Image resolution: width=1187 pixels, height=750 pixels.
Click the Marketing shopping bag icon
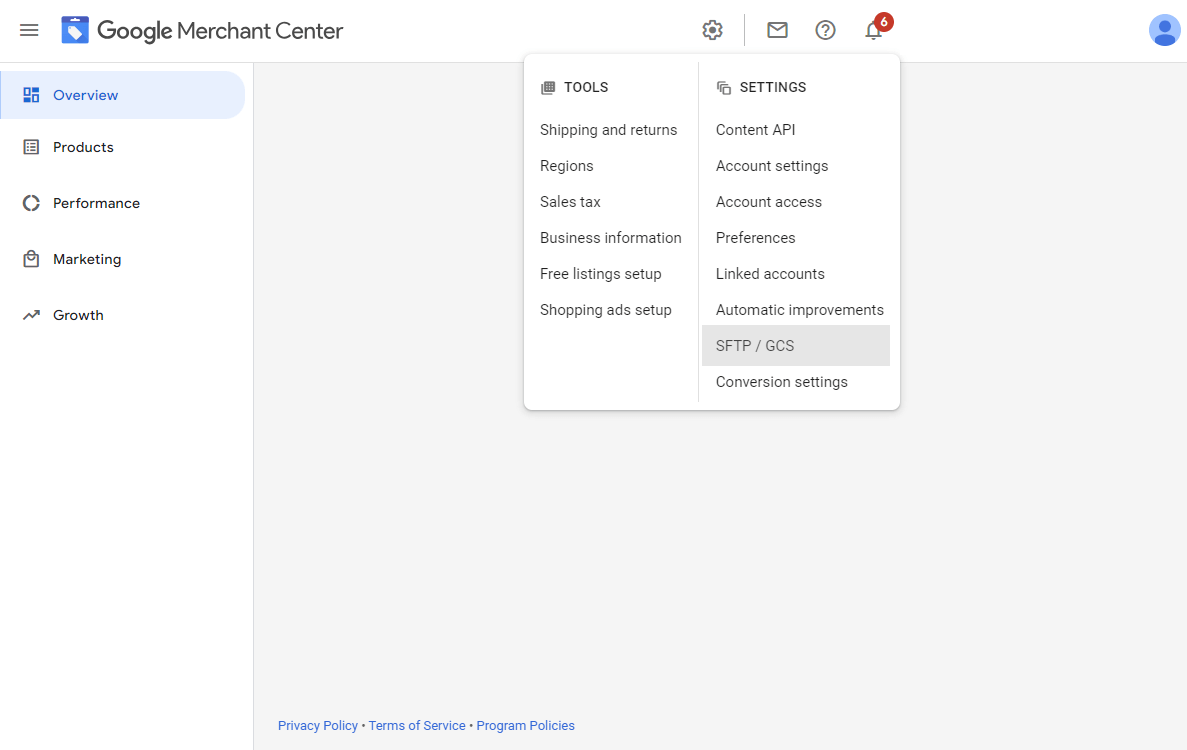coord(31,259)
